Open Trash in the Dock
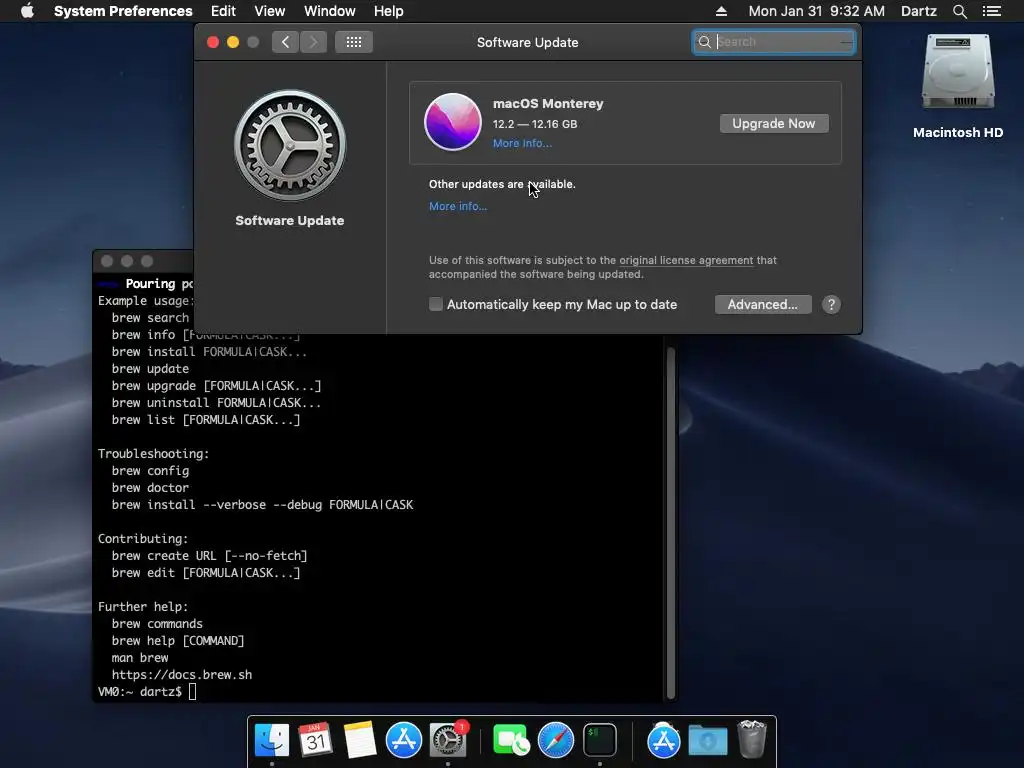Screen dimensions: 1024x768 click(752, 739)
